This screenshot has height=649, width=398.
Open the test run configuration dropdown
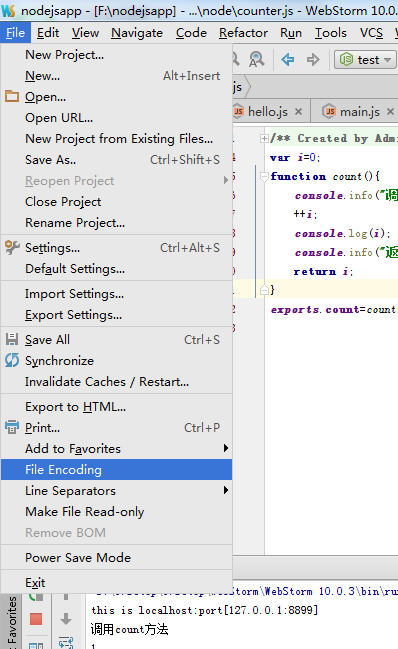pos(365,60)
